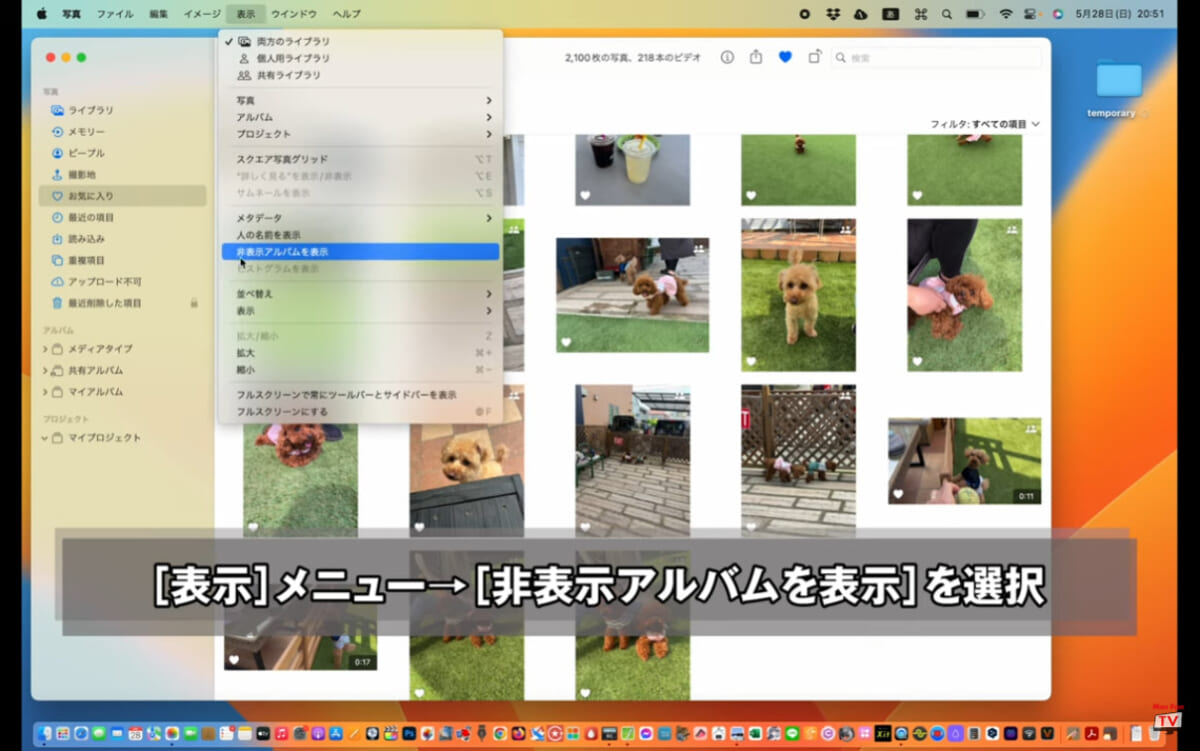Screen dimensions: 1200x751
Task: Expand the マイアルバム group
Action: pyautogui.click(x=45, y=392)
